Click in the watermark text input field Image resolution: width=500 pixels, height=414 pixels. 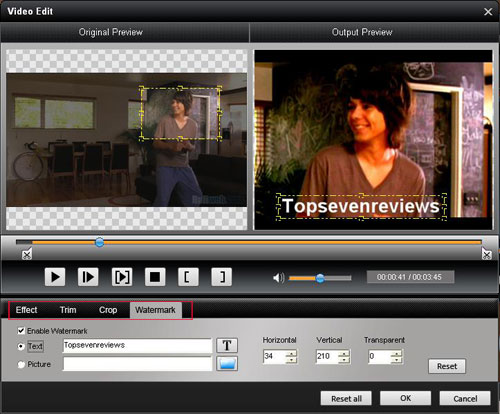pyautogui.click(x=137, y=345)
